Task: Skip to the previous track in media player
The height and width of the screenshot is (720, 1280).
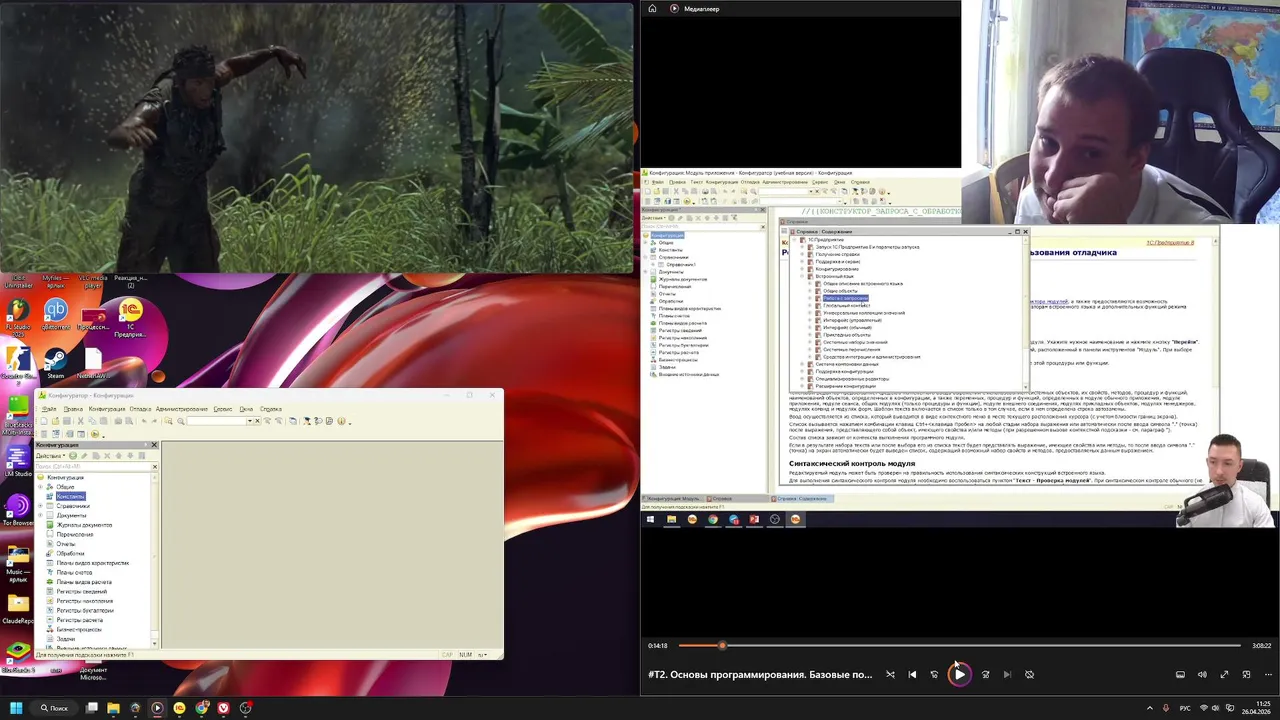Action: pos(912,674)
